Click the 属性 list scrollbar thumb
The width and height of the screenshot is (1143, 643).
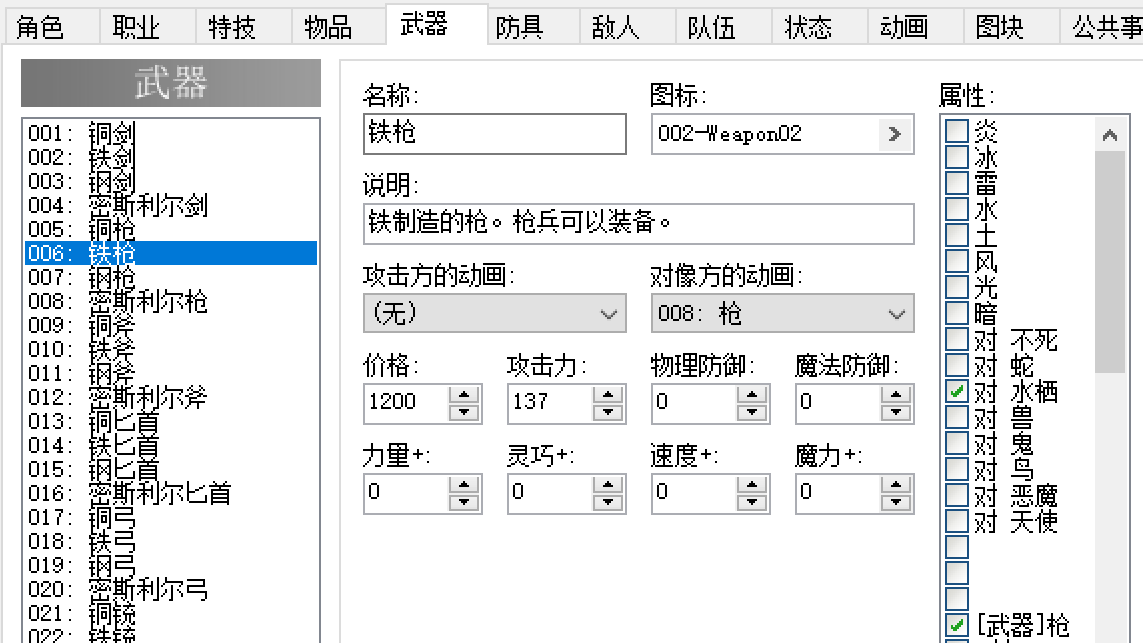click(1110, 262)
